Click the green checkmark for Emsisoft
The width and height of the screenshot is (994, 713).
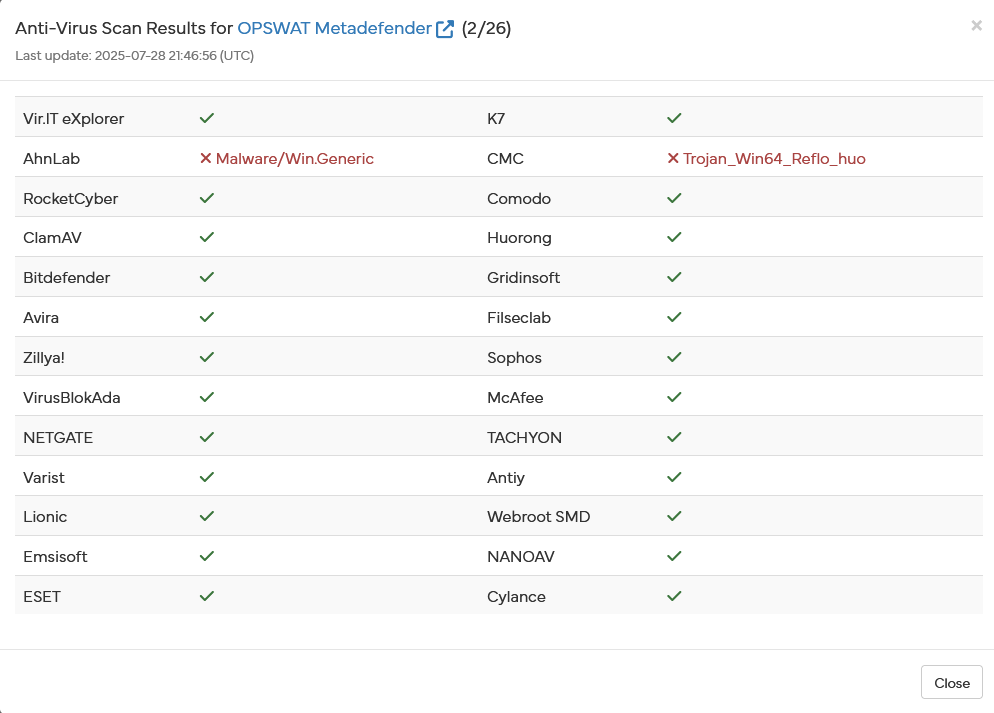click(x=207, y=556)
